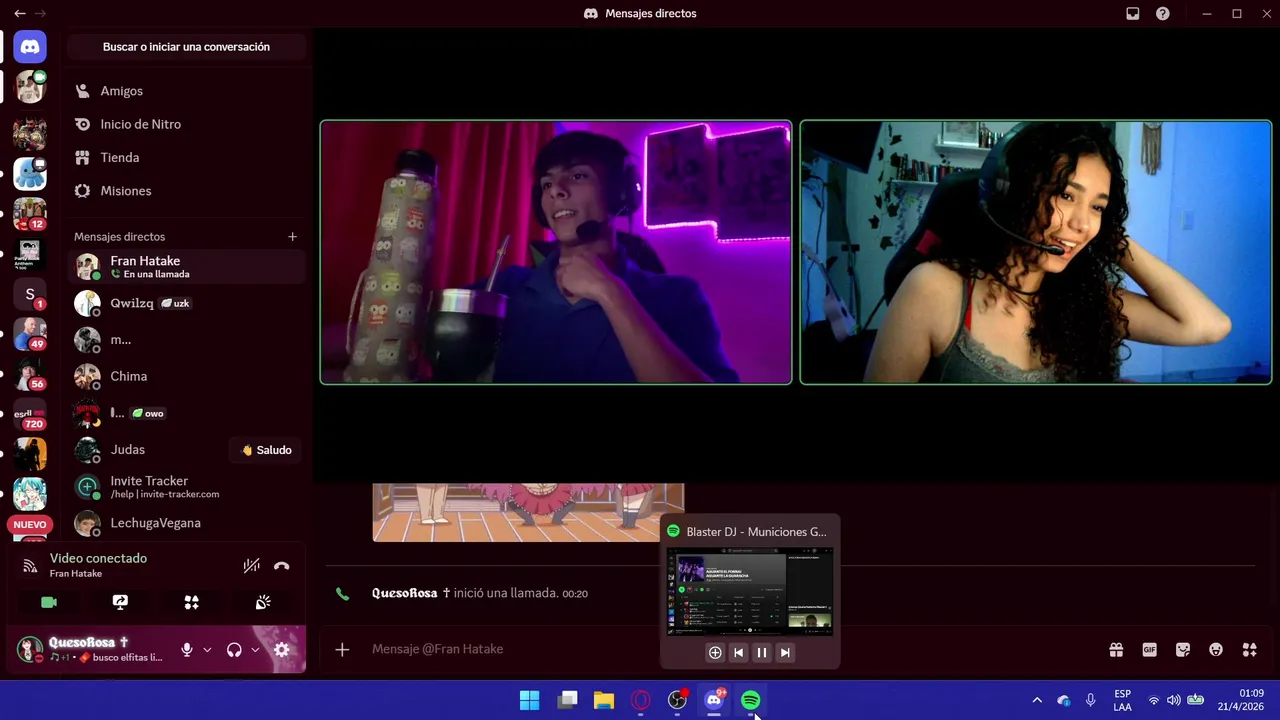The height and width of the screenshot is (720, 1280).
Task: Focus Buscar o iniciar una conversación field
Action: pyautogui.click(x=186, y=47)
